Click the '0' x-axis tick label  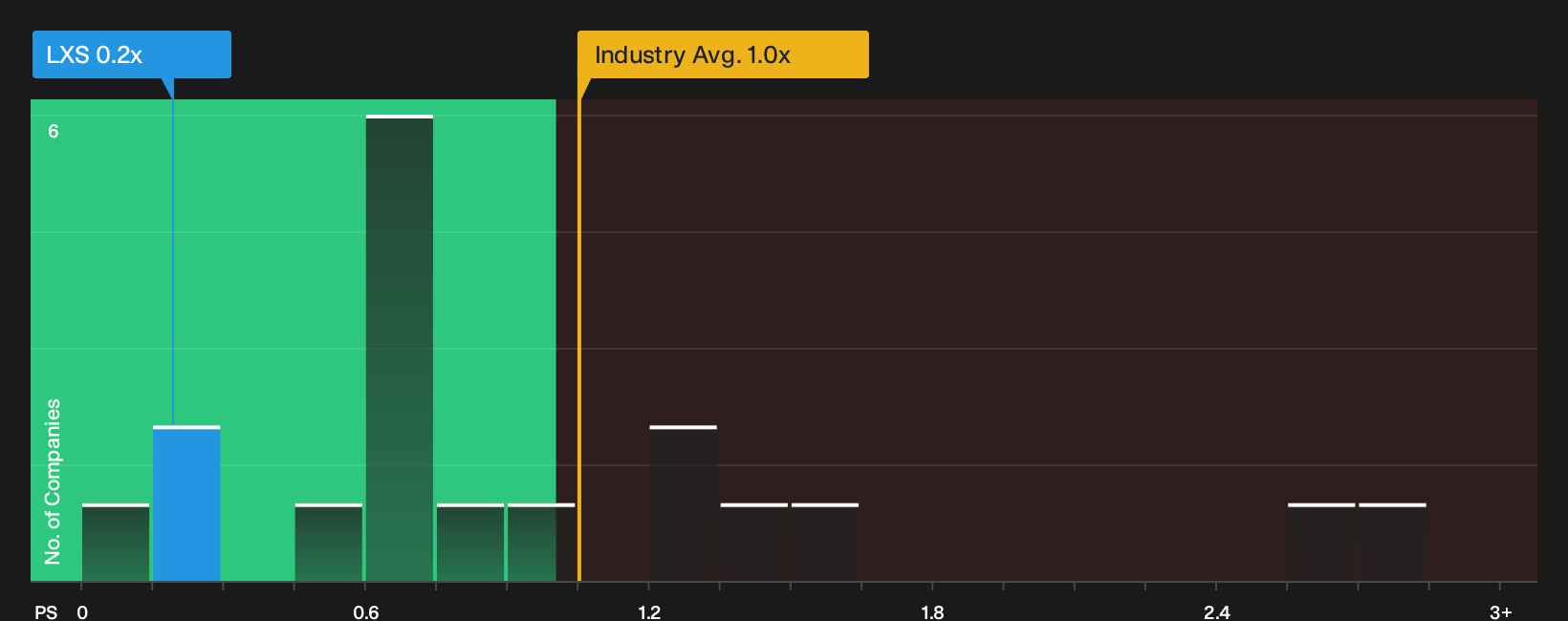coord(82,612)
